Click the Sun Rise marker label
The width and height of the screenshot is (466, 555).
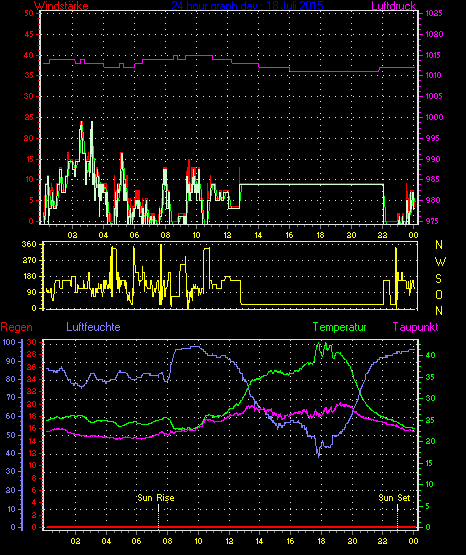pos(156,498)
